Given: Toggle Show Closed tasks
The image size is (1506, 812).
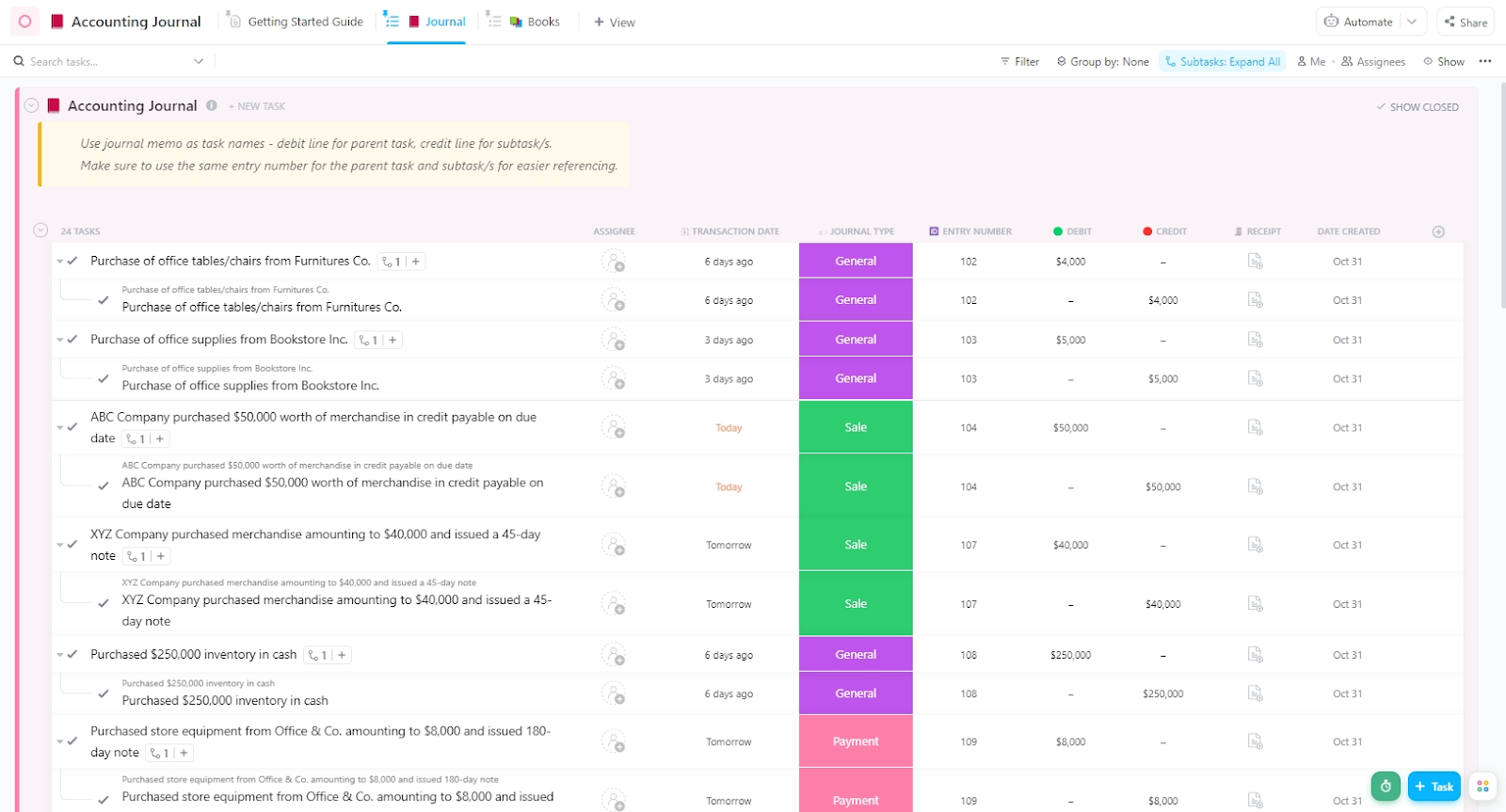Looking at the screenshot, I should coord(1418,107).
